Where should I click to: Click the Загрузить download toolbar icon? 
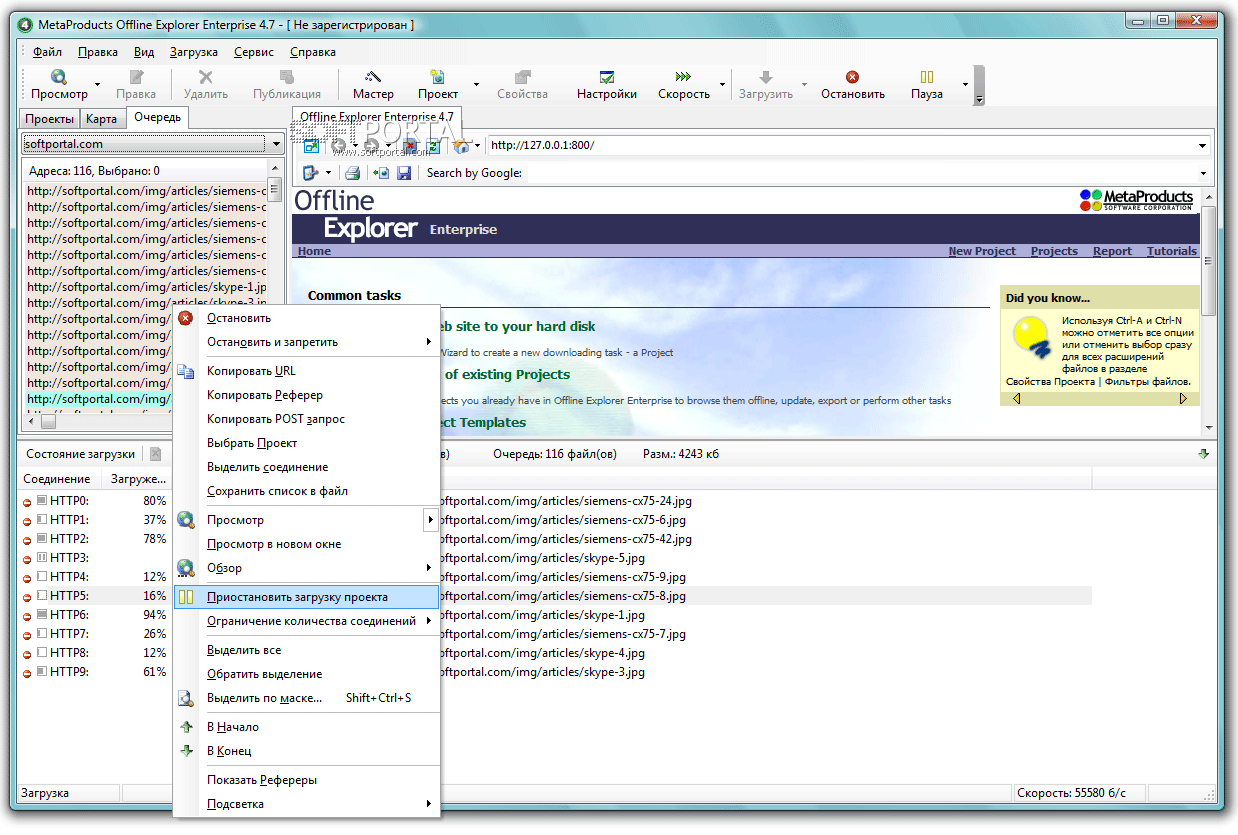pos(766,77)
